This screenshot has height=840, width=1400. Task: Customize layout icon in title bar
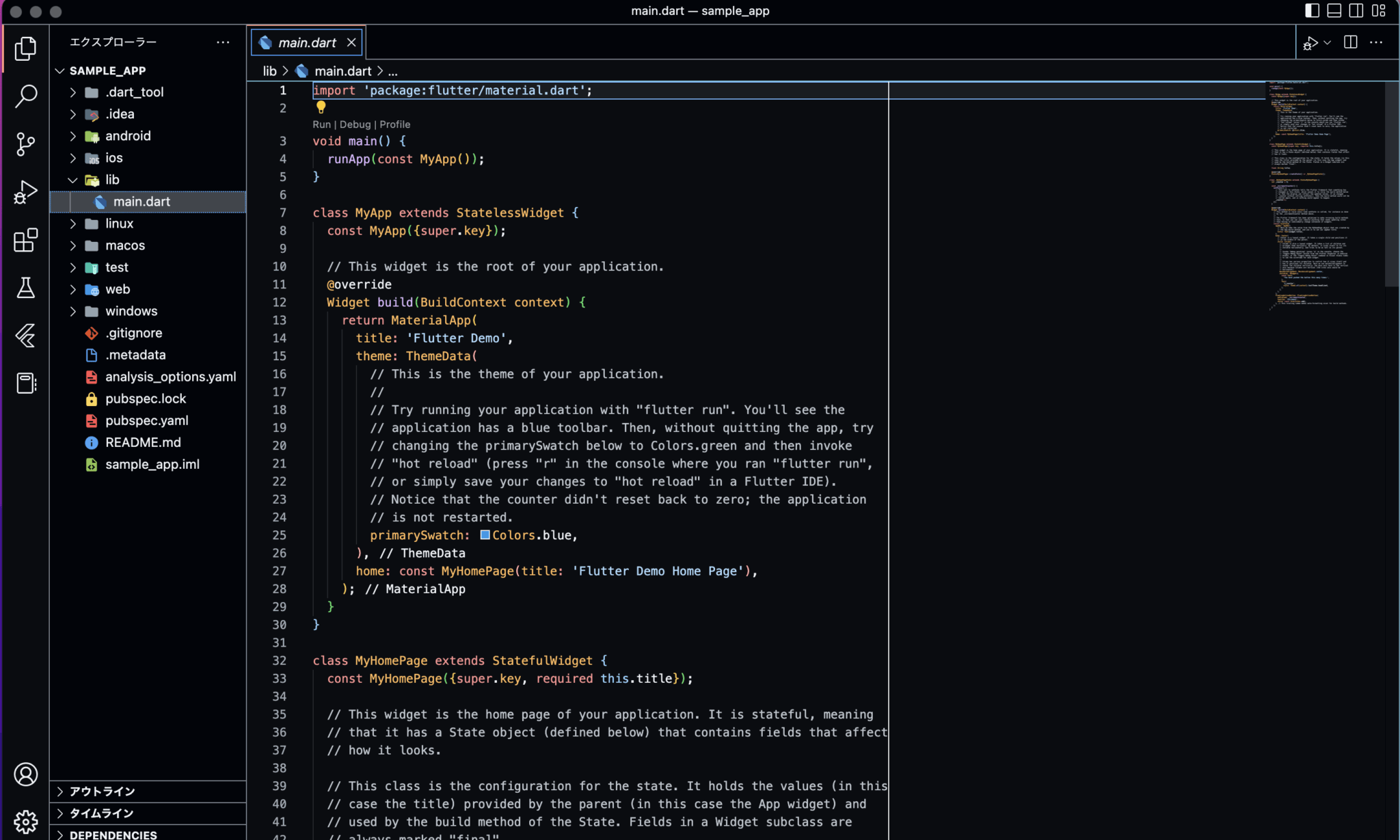(x=1379, y=10)
